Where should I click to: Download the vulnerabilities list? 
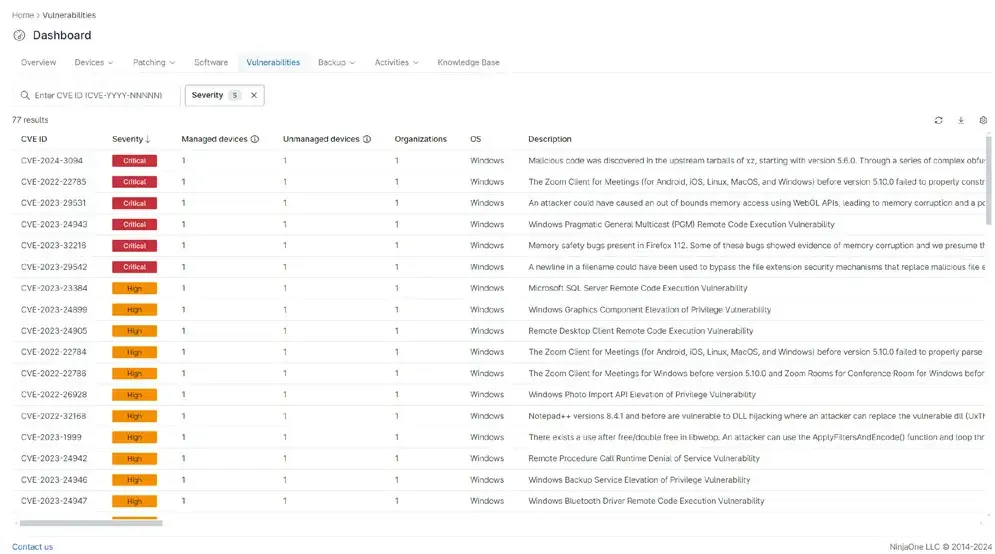pyautogui.click(x=961, y=121)
